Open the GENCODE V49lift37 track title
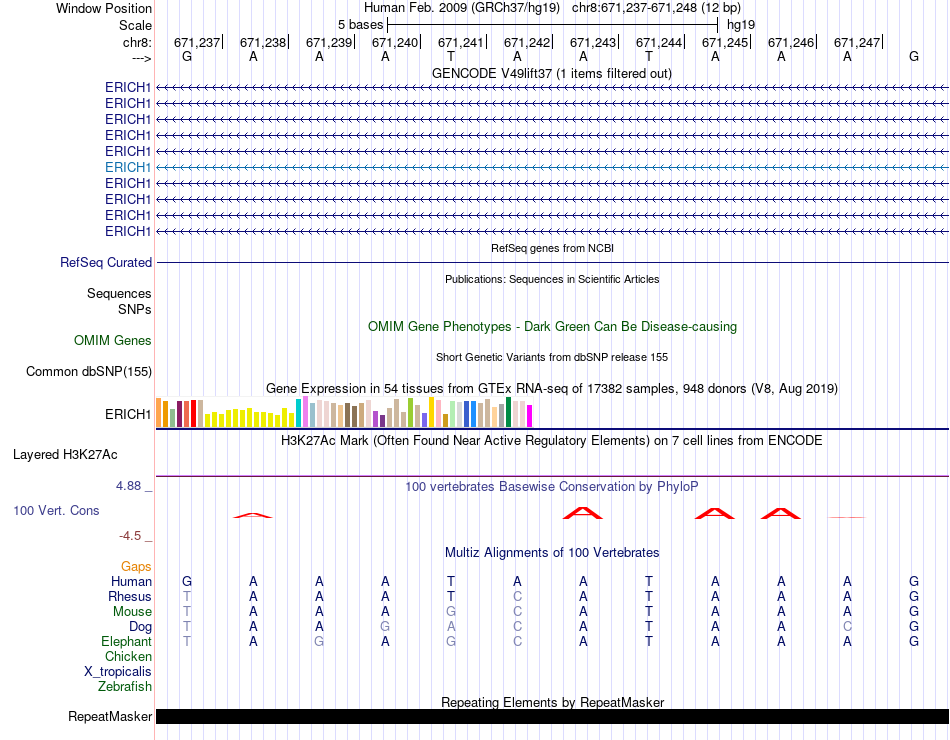Viewport: 950px width, 740px height. tap(552, 73)
